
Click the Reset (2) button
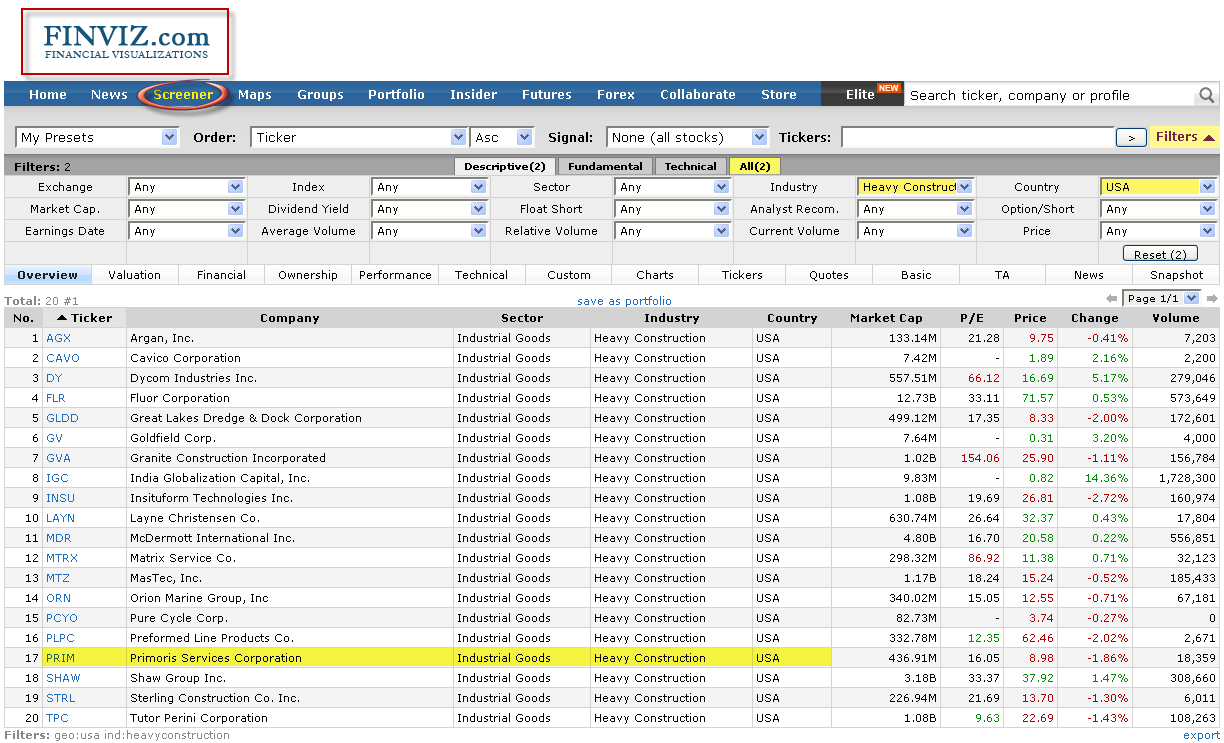pyautogui.click(x=1159, y=254)
